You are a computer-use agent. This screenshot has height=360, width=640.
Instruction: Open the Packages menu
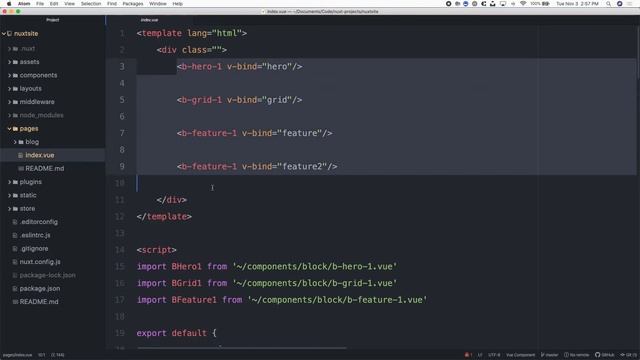[133, 4]
